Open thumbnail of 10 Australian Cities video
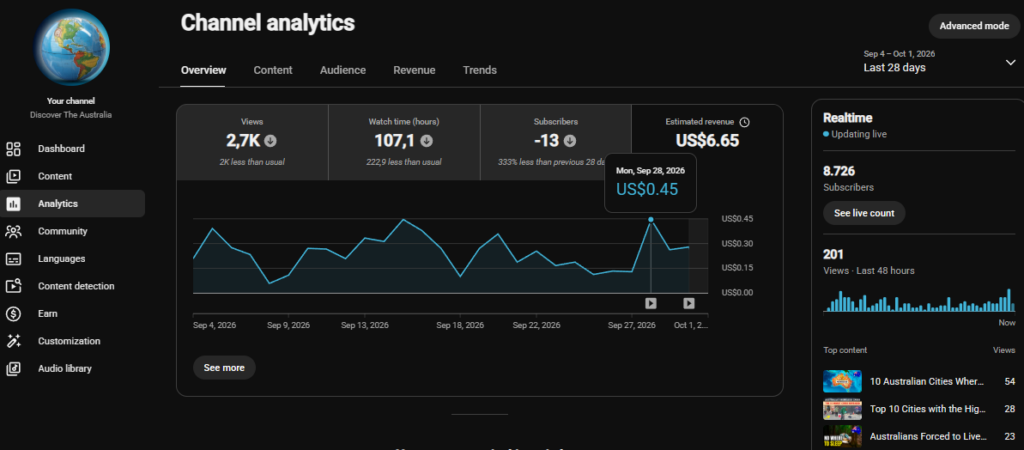The height and width of the screenshot is (450, 1024). click(842, 381)
